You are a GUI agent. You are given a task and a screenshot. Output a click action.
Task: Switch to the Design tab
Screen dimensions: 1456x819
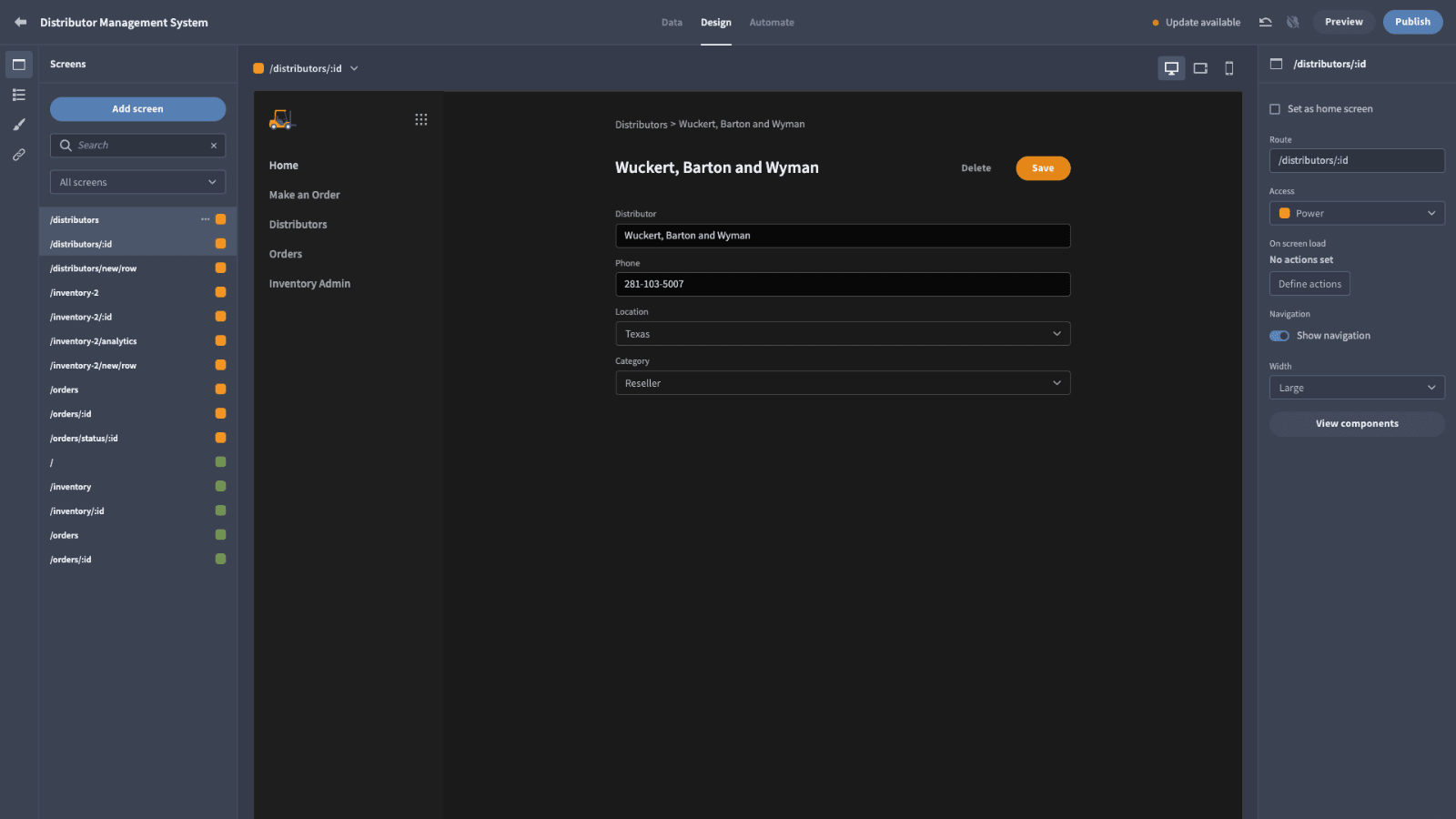(x=716, y=23)
